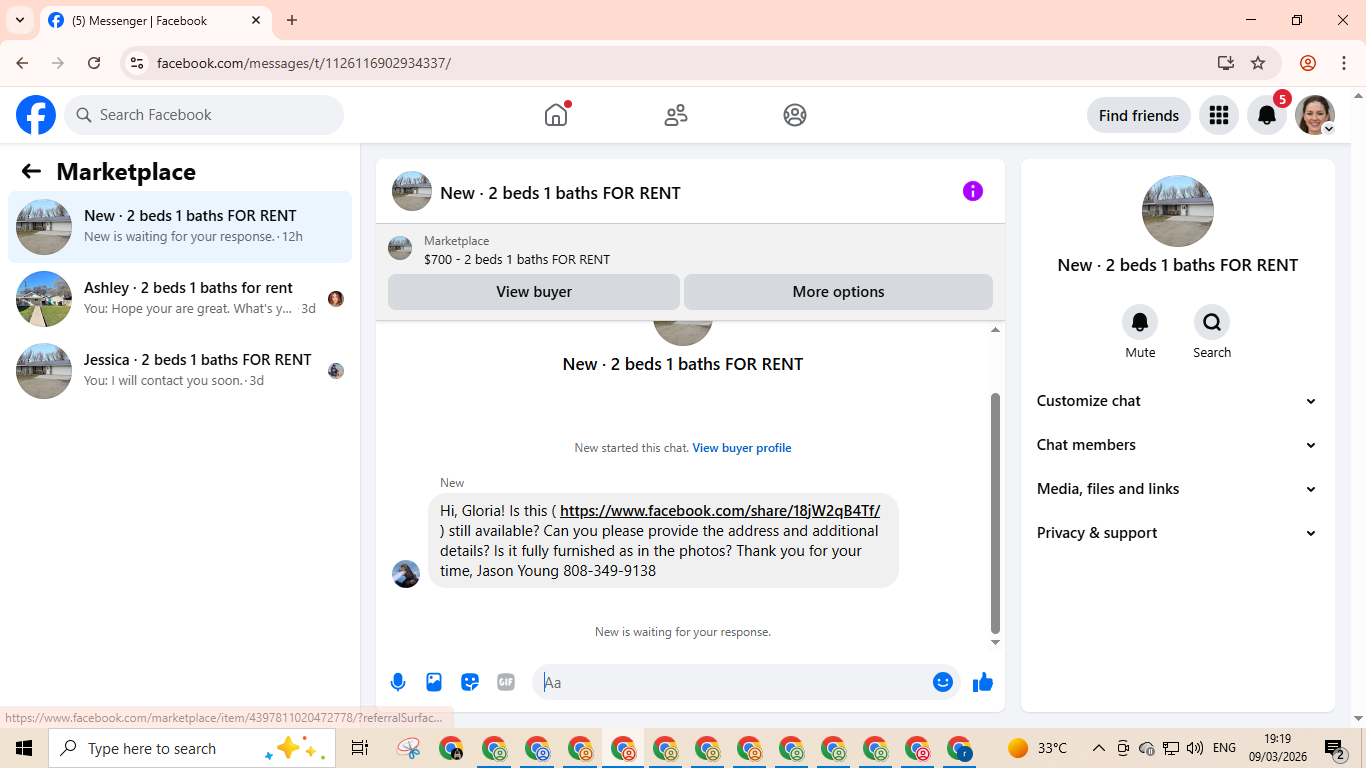The width and height of the screenshot is (1366, 768).
Task: Send a thumbs-up like
Action: click(983, 682)
